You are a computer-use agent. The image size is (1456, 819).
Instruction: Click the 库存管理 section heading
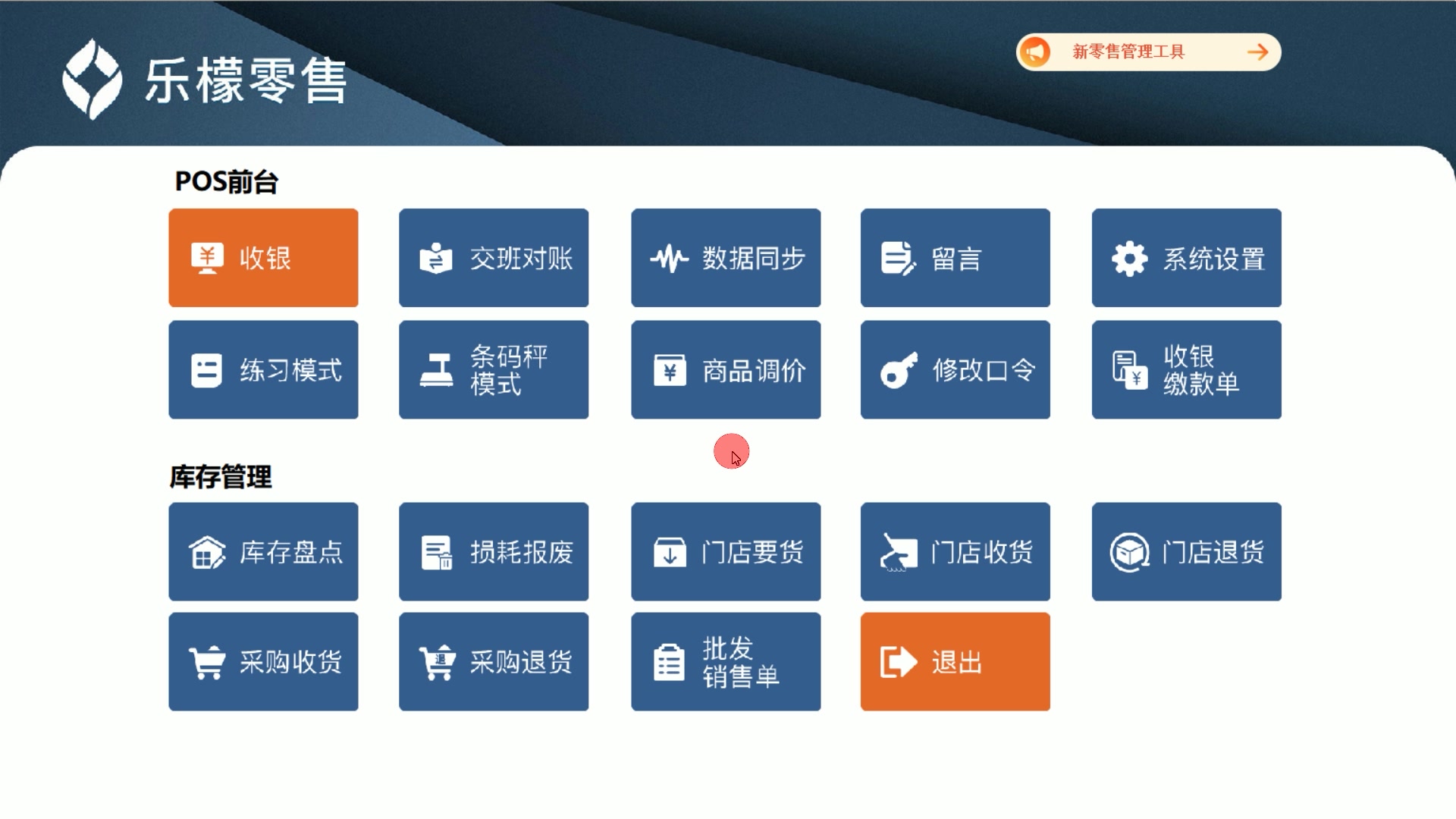[221, 477]
